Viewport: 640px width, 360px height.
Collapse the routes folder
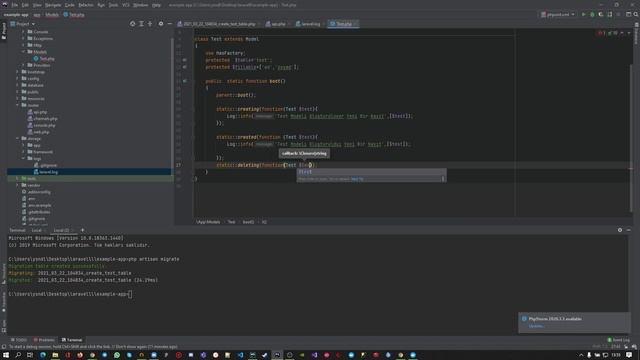coord(17,105)
